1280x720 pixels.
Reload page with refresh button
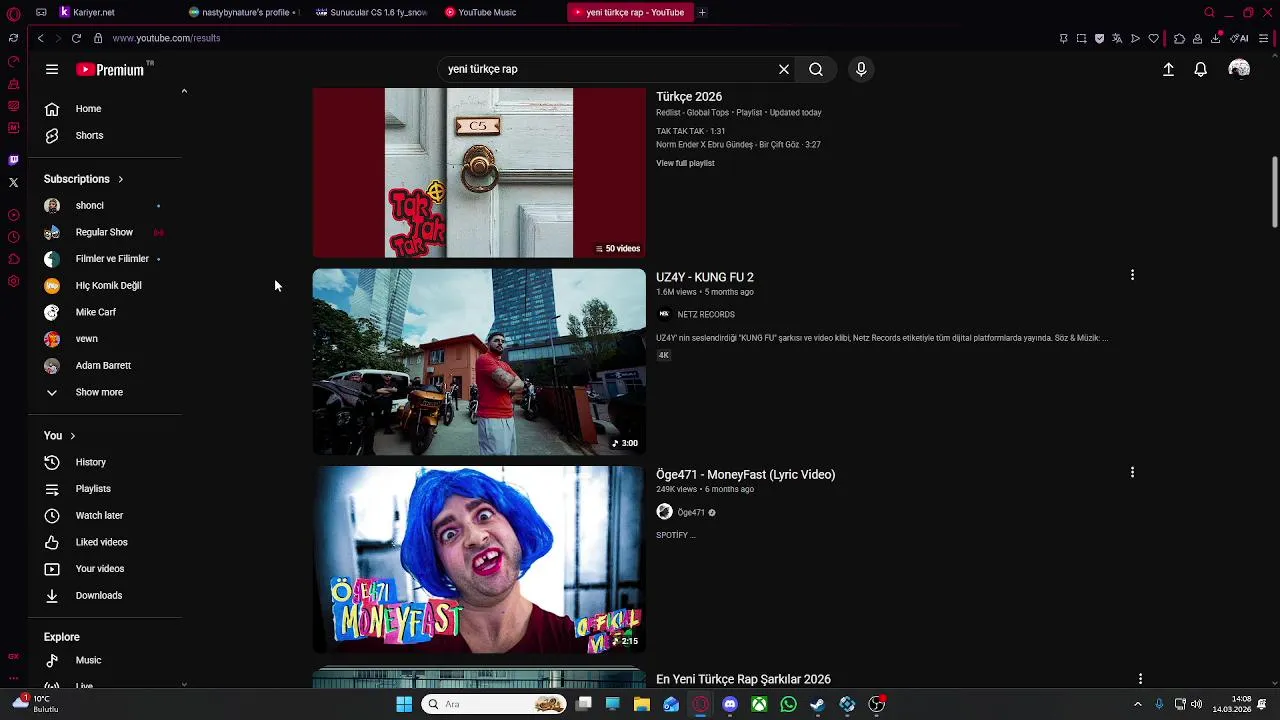point(76,38)
